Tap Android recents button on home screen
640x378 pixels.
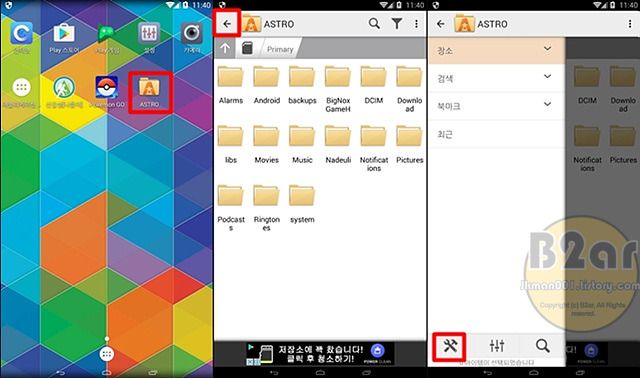click(x=153, y=372)
